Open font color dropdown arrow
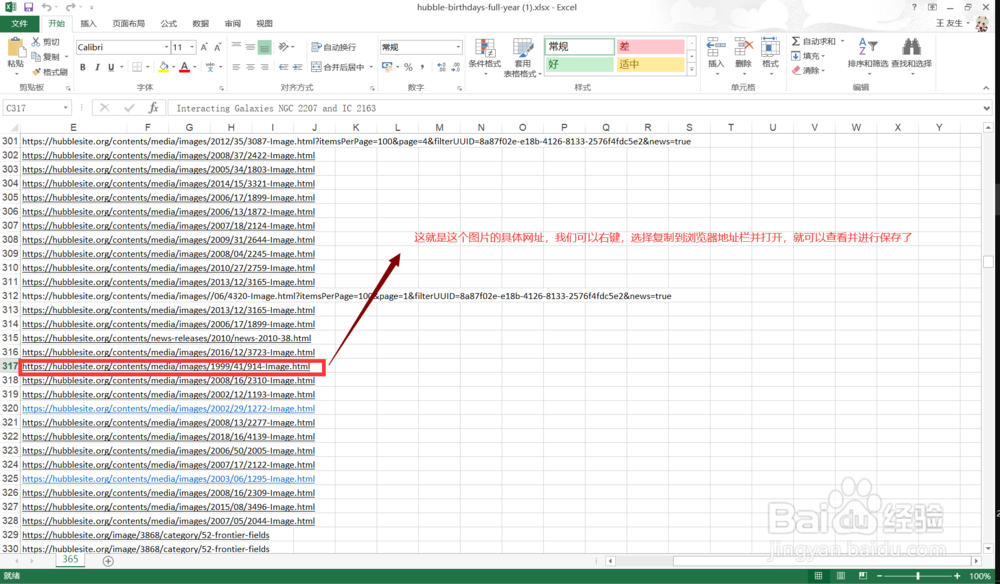1000x584 pixels. coord(195,67)
